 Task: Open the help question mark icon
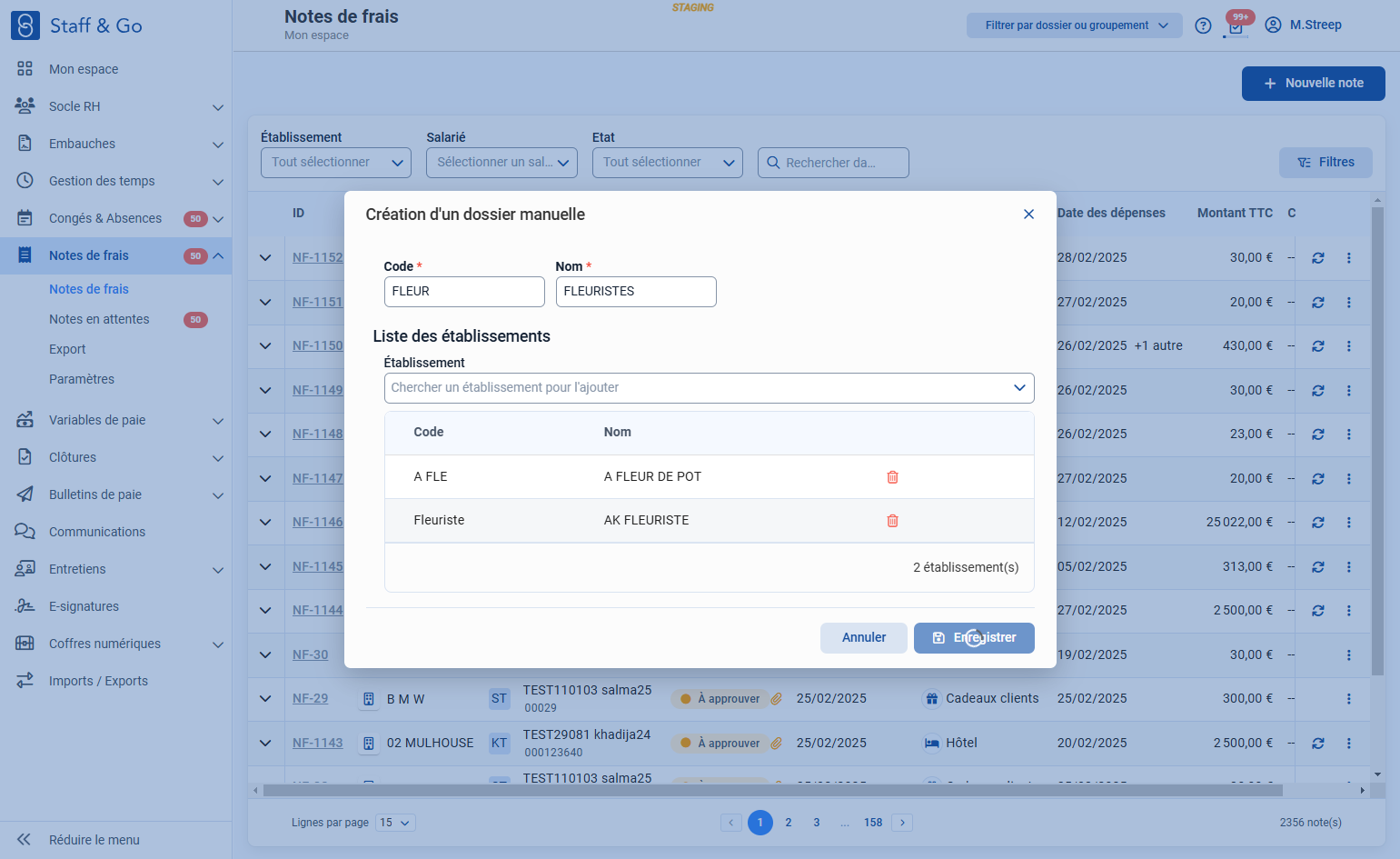1203,25
